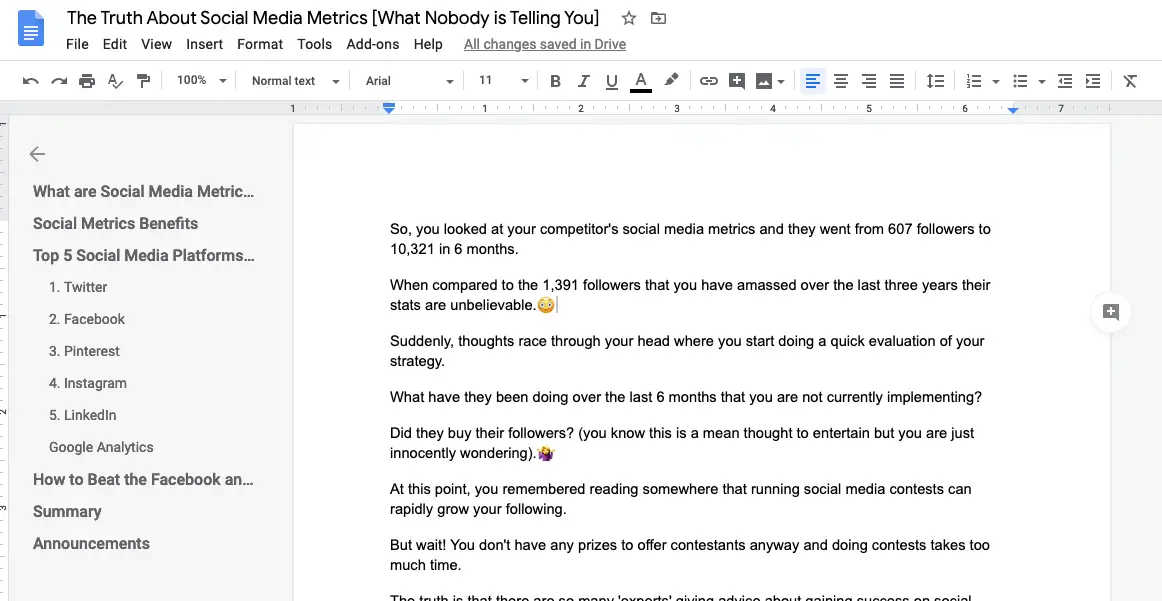1162x601 pixels.
Task: Set justified text alignment
Action: tap(897, 81)
